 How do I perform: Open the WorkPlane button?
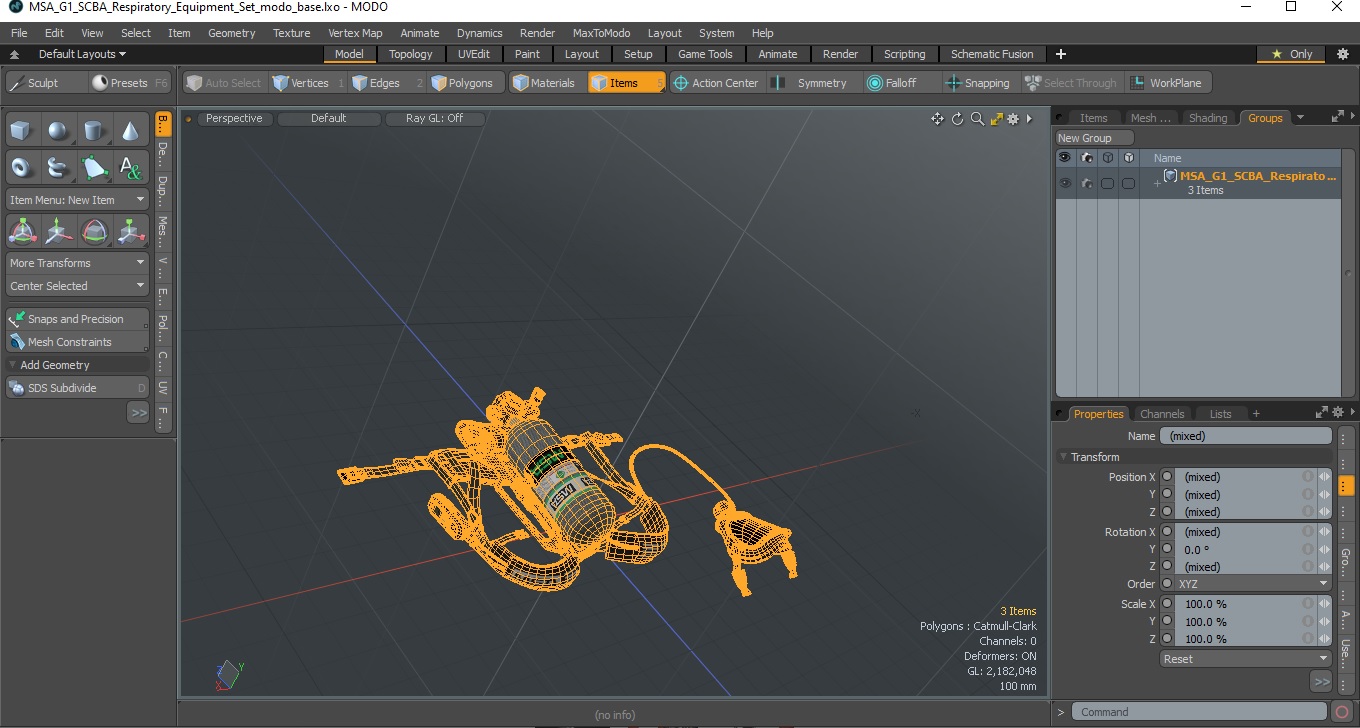coord(1168,83)
